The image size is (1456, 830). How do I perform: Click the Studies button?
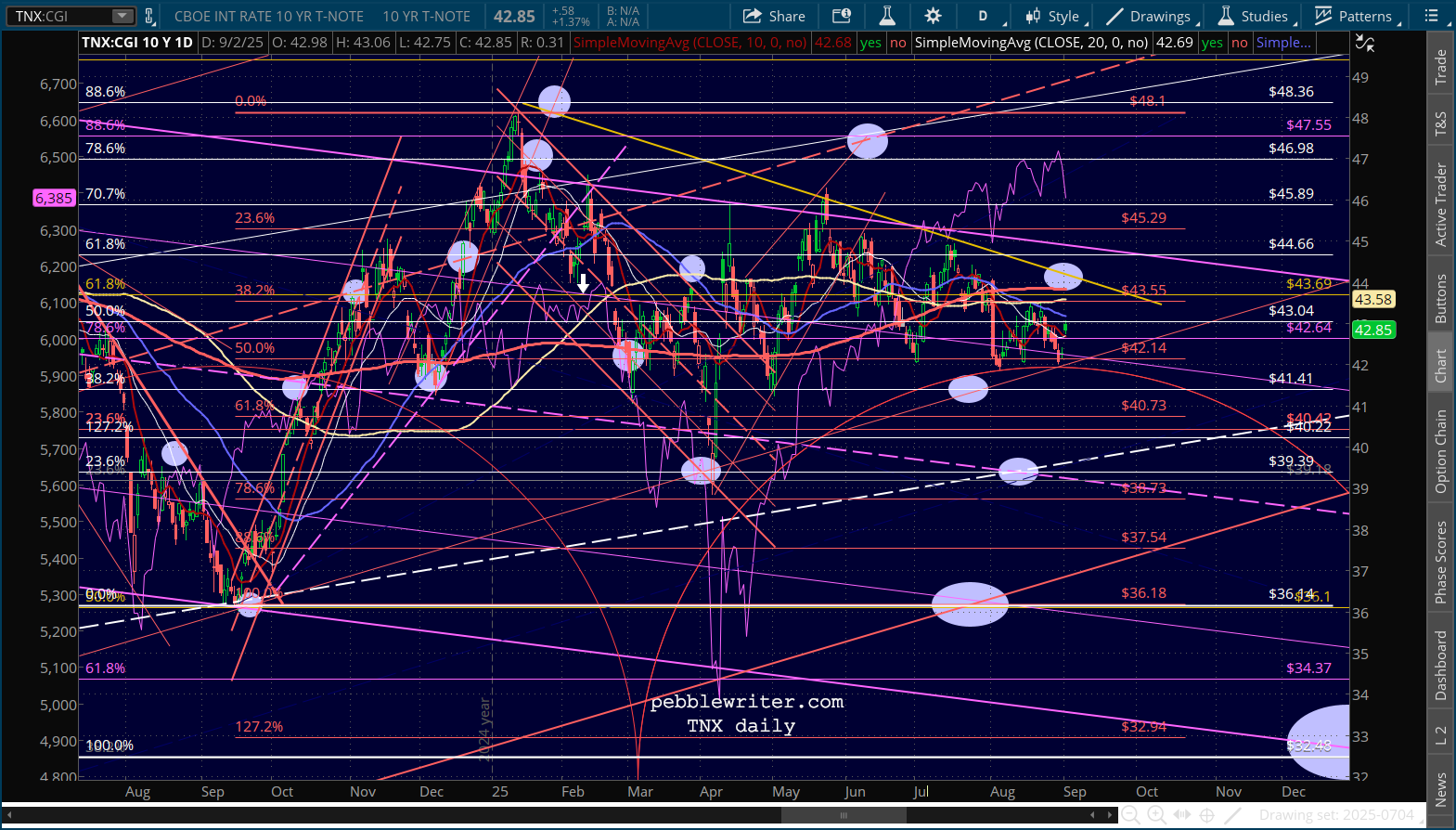(x=1253, y=16)
